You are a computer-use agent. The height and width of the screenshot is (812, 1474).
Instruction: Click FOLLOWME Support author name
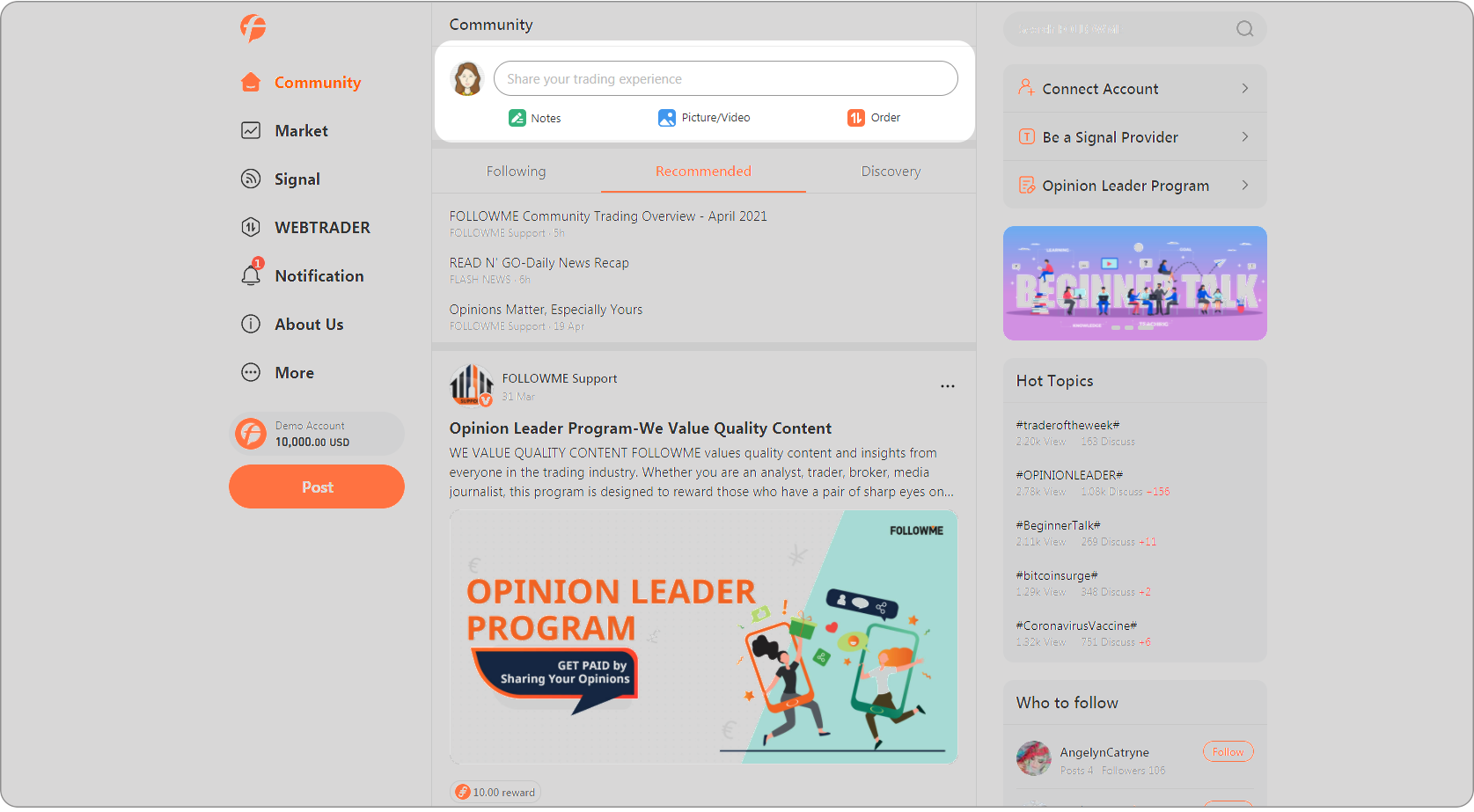[560, 378]
